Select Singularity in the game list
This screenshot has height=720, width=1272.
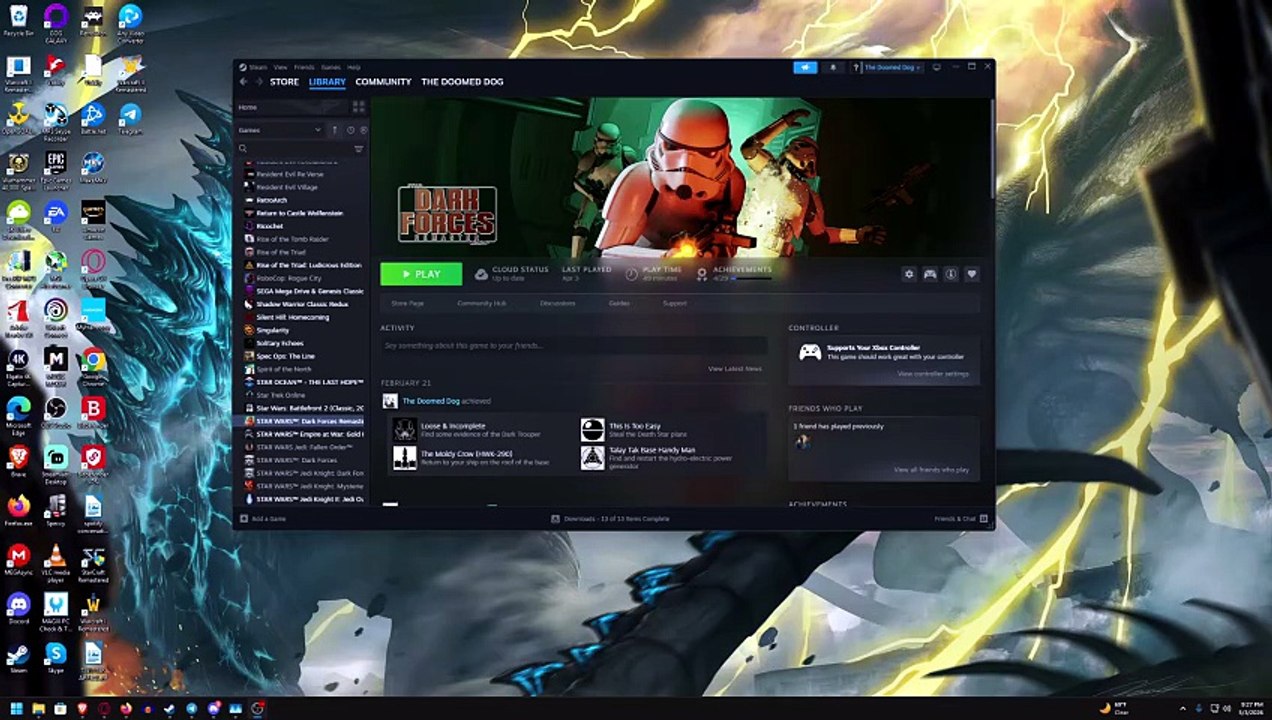point(272,330)
